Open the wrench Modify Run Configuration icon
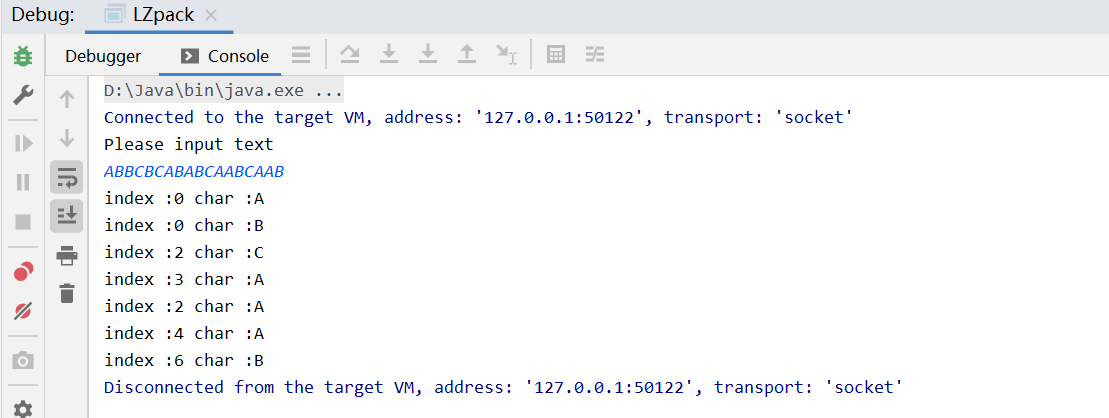Screen dimensions: 1109x418 tap(23, 94)
